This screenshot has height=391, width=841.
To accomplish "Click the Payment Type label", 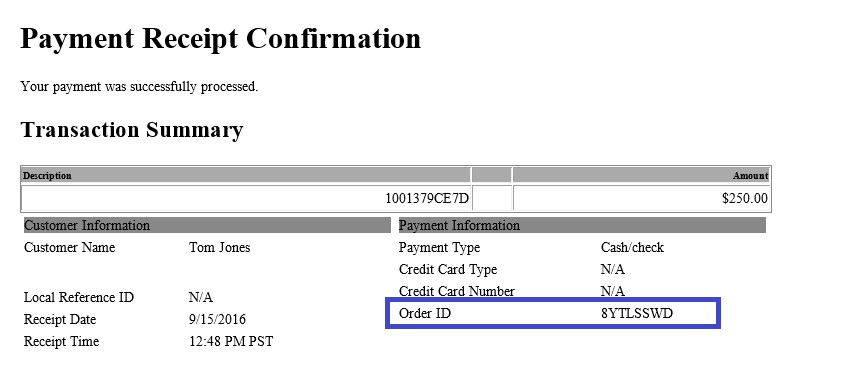I will [x=439, y=248].
